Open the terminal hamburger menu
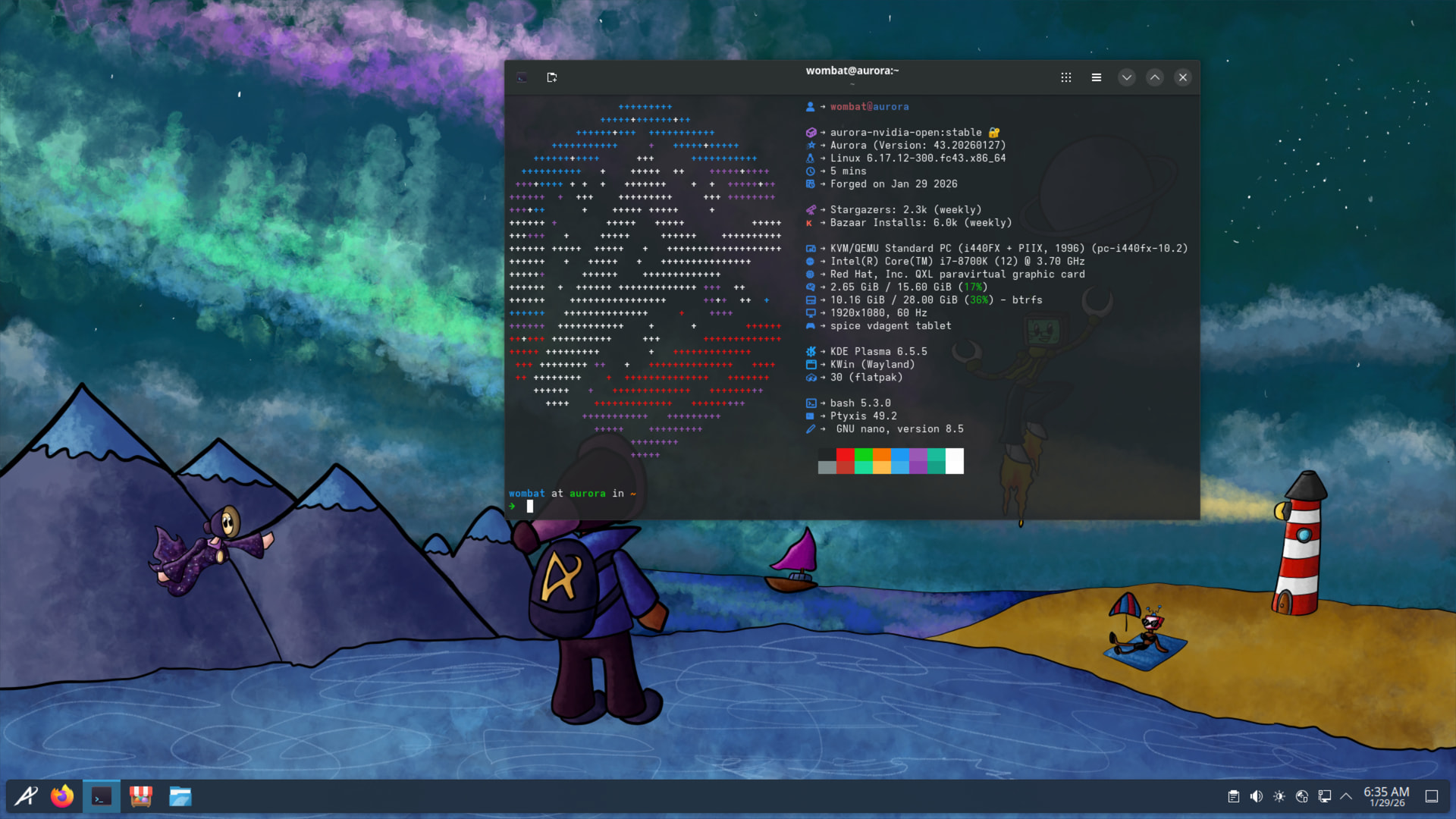This screenshot has width=1456, height=819. [x=1096, y=77]
